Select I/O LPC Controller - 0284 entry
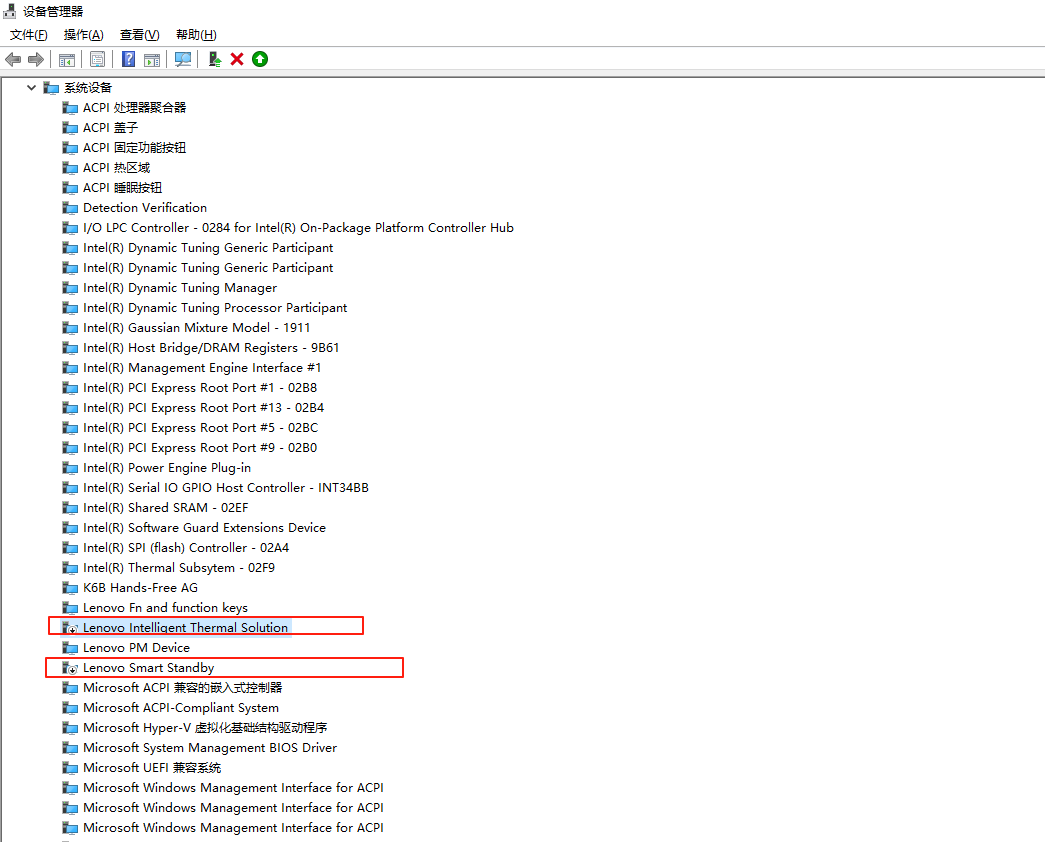Image resolution: width=1045 pixels, height=842 pixels. pyautogui.click(x=298, y=227)
